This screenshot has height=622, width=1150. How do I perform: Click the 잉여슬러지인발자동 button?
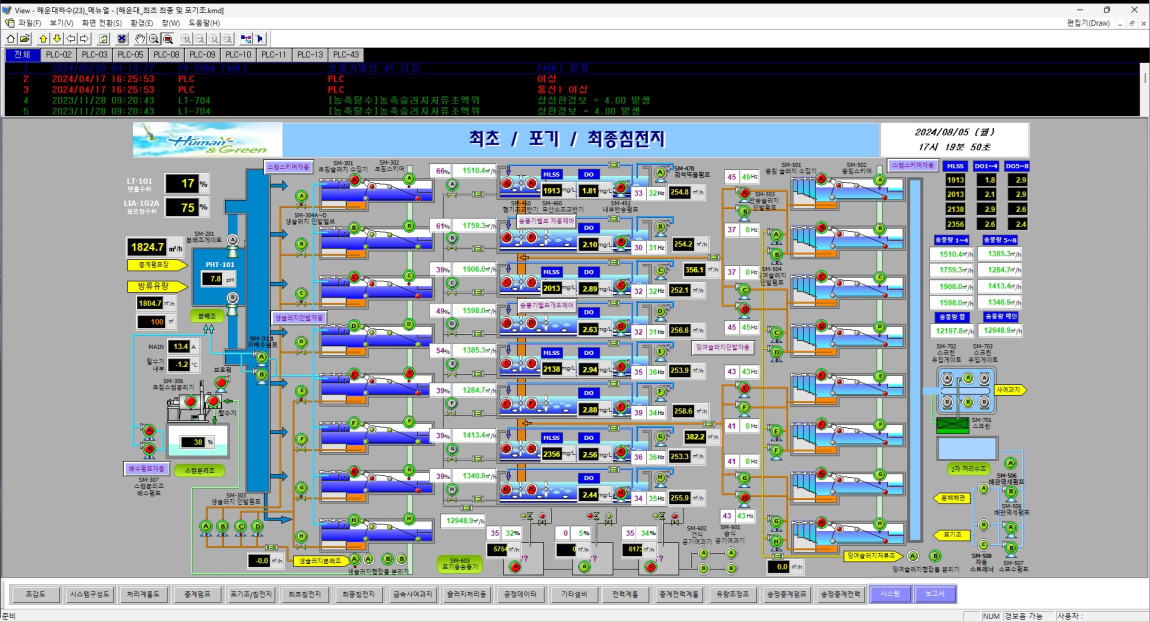[x=722, y=347]
